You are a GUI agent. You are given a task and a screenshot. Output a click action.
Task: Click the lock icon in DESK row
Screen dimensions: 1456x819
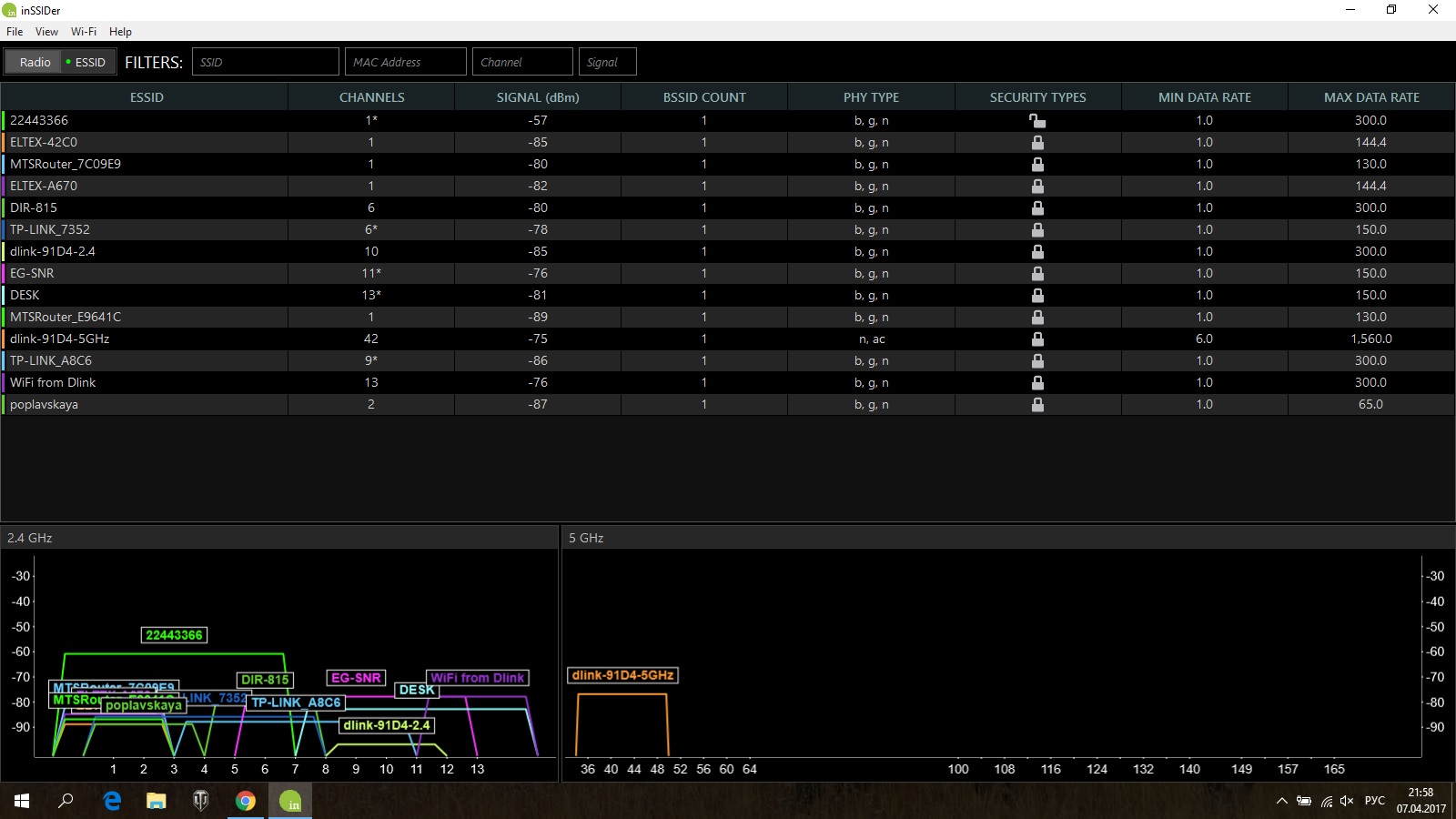pyautogui.click(x=1037, y=295)
